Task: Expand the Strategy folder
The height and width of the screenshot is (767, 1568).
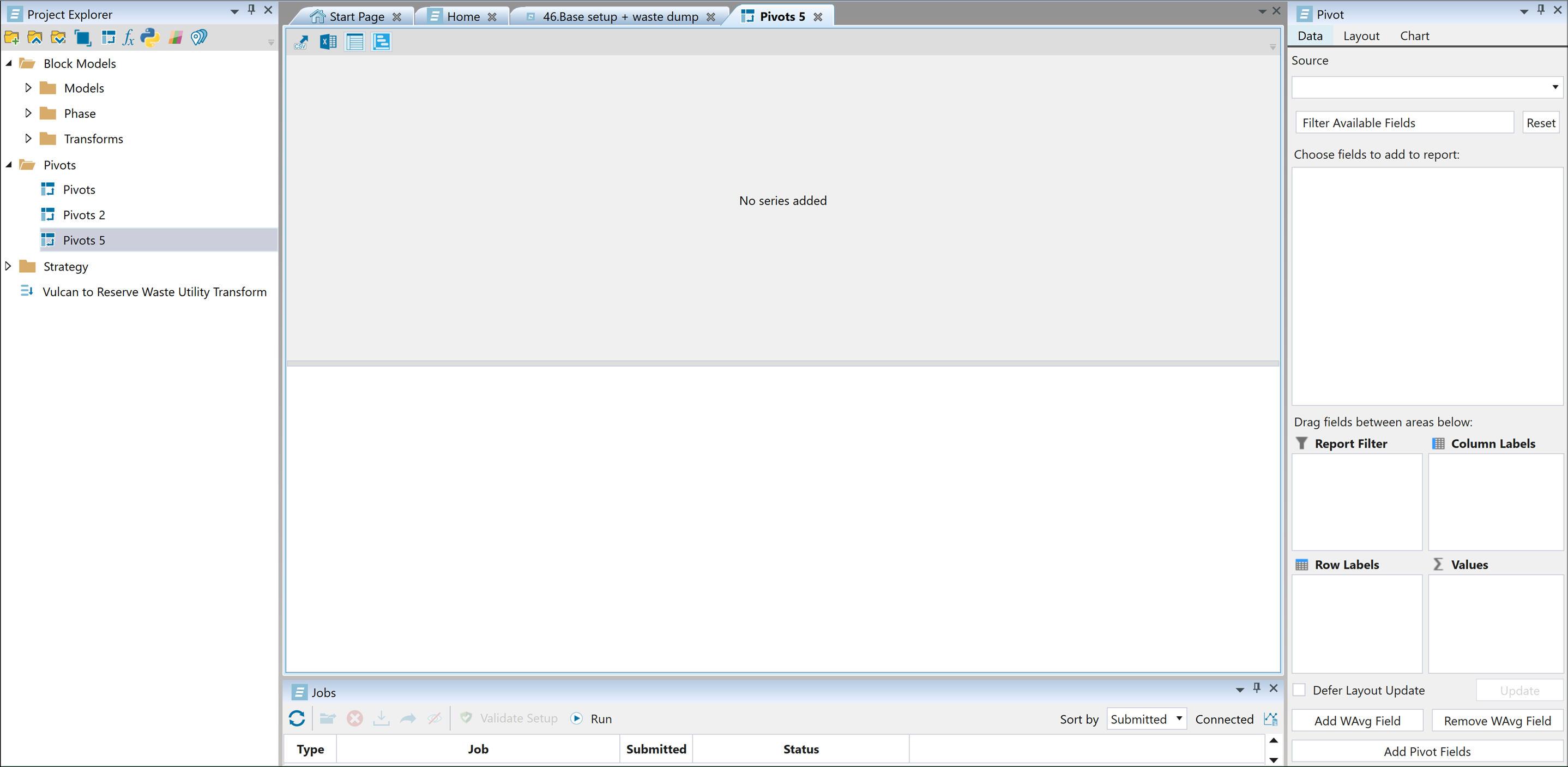Action: (x=8, y=266)
